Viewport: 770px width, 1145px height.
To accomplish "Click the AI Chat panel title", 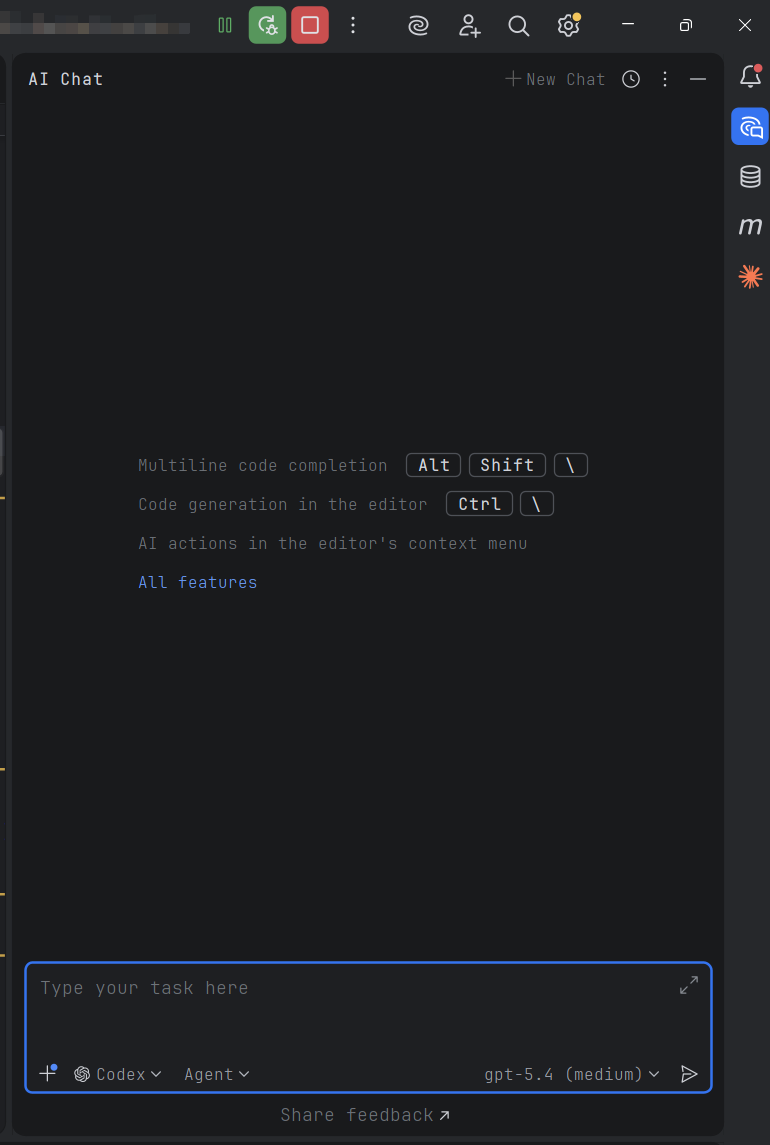I will 66,79.
